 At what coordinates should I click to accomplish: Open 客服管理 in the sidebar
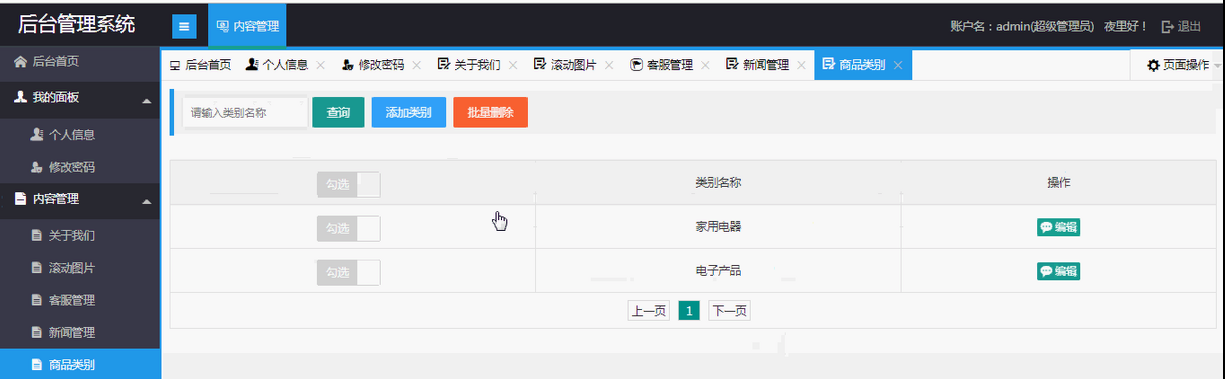tap(80, 300)
